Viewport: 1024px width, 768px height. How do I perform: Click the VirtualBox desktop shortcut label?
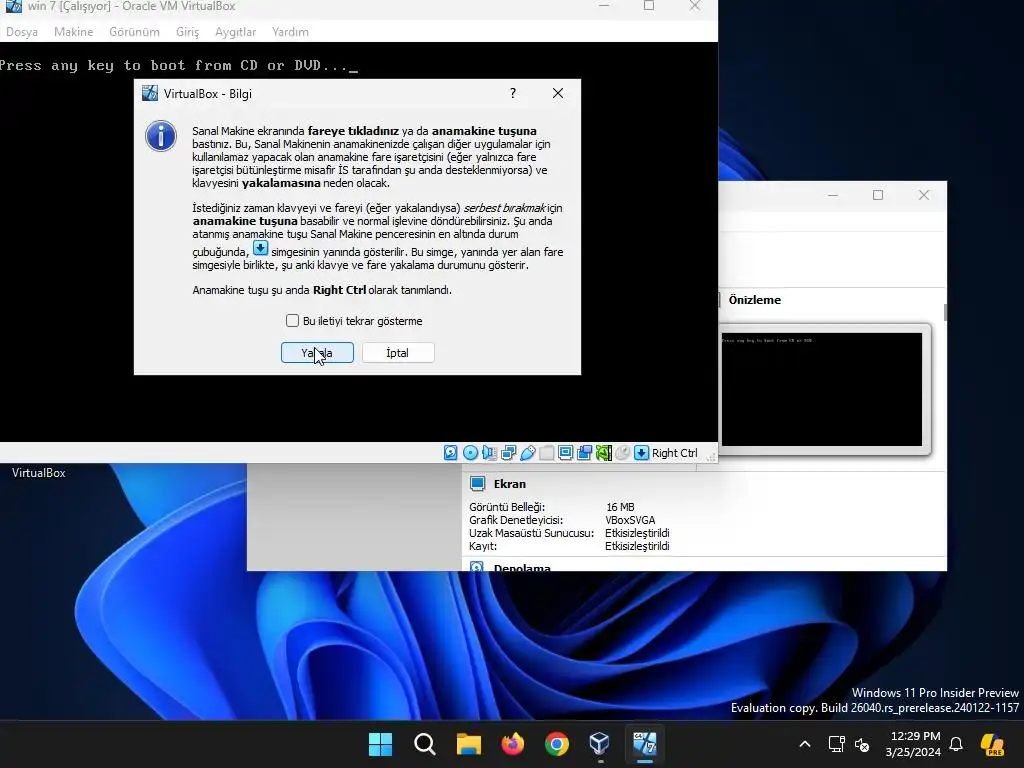click(x=39, y=473)
